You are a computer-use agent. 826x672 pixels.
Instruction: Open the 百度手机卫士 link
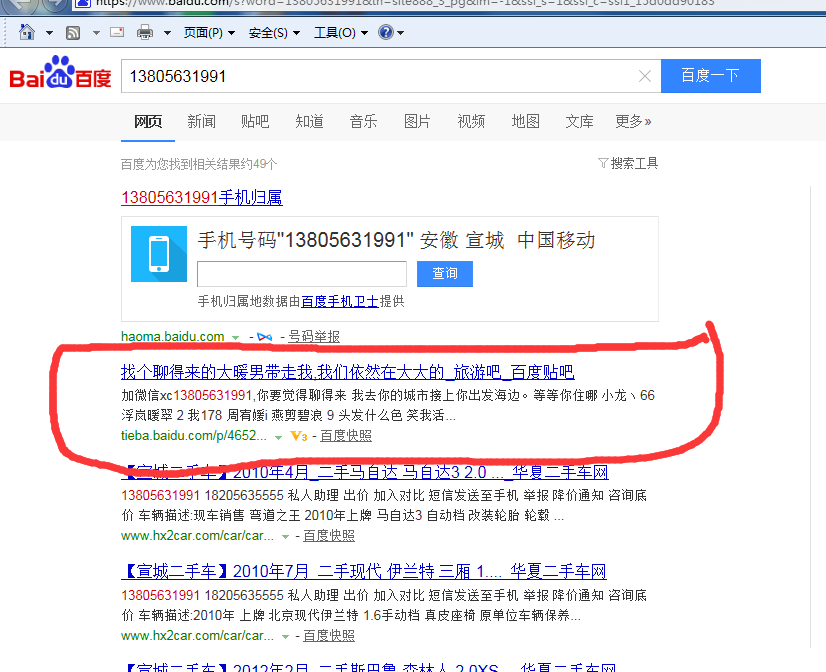(340, 301)
